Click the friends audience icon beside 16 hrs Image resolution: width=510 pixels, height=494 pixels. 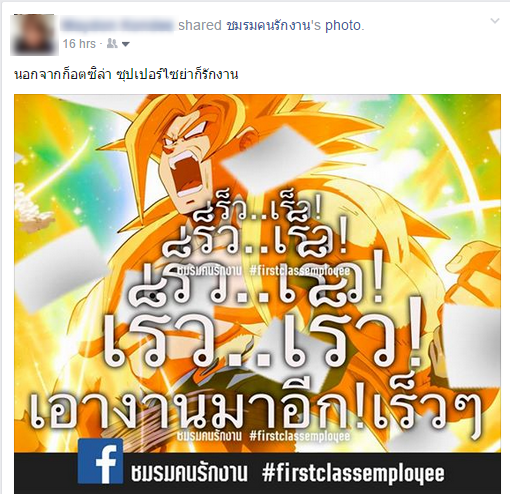(112, 44)
